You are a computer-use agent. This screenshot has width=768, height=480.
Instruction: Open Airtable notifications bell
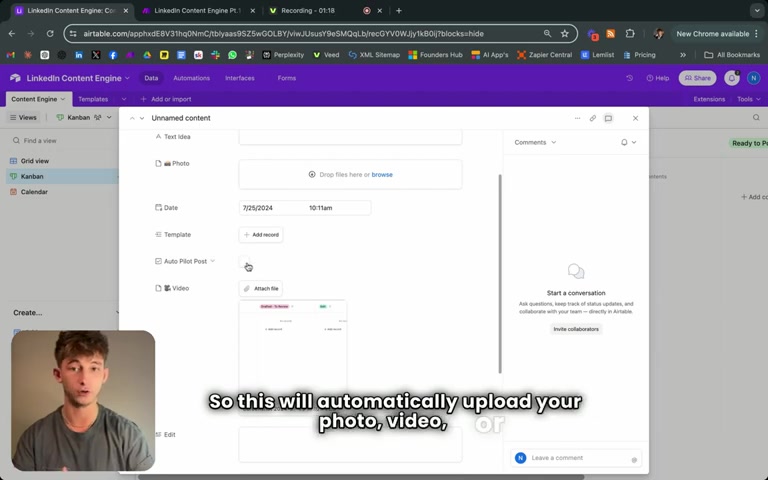732,78
